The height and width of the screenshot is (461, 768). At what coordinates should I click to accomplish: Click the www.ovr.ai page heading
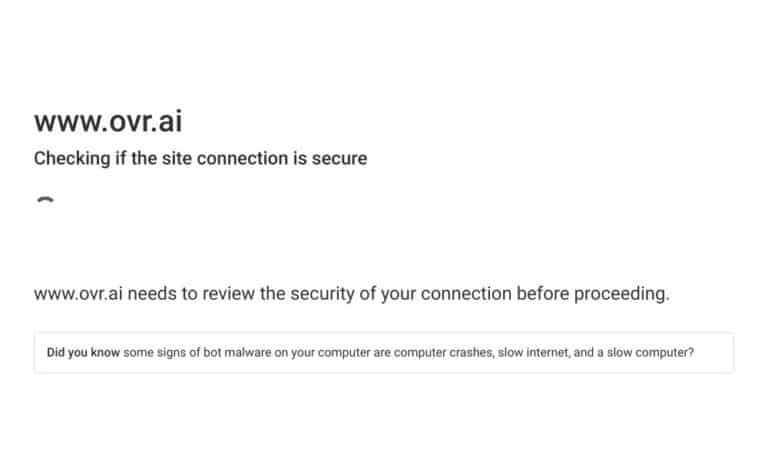[108, 121]
